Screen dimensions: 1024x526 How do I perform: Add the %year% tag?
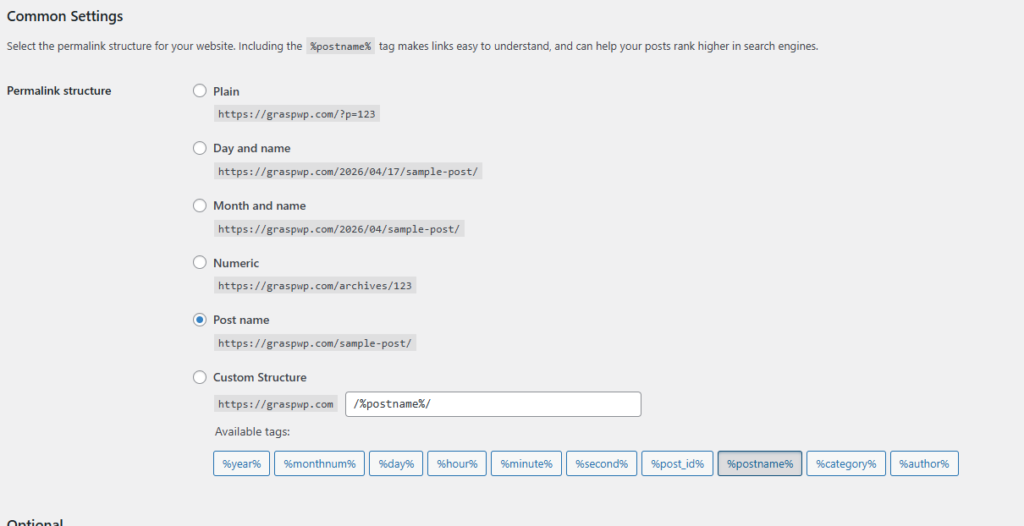(x=241, y=464)
